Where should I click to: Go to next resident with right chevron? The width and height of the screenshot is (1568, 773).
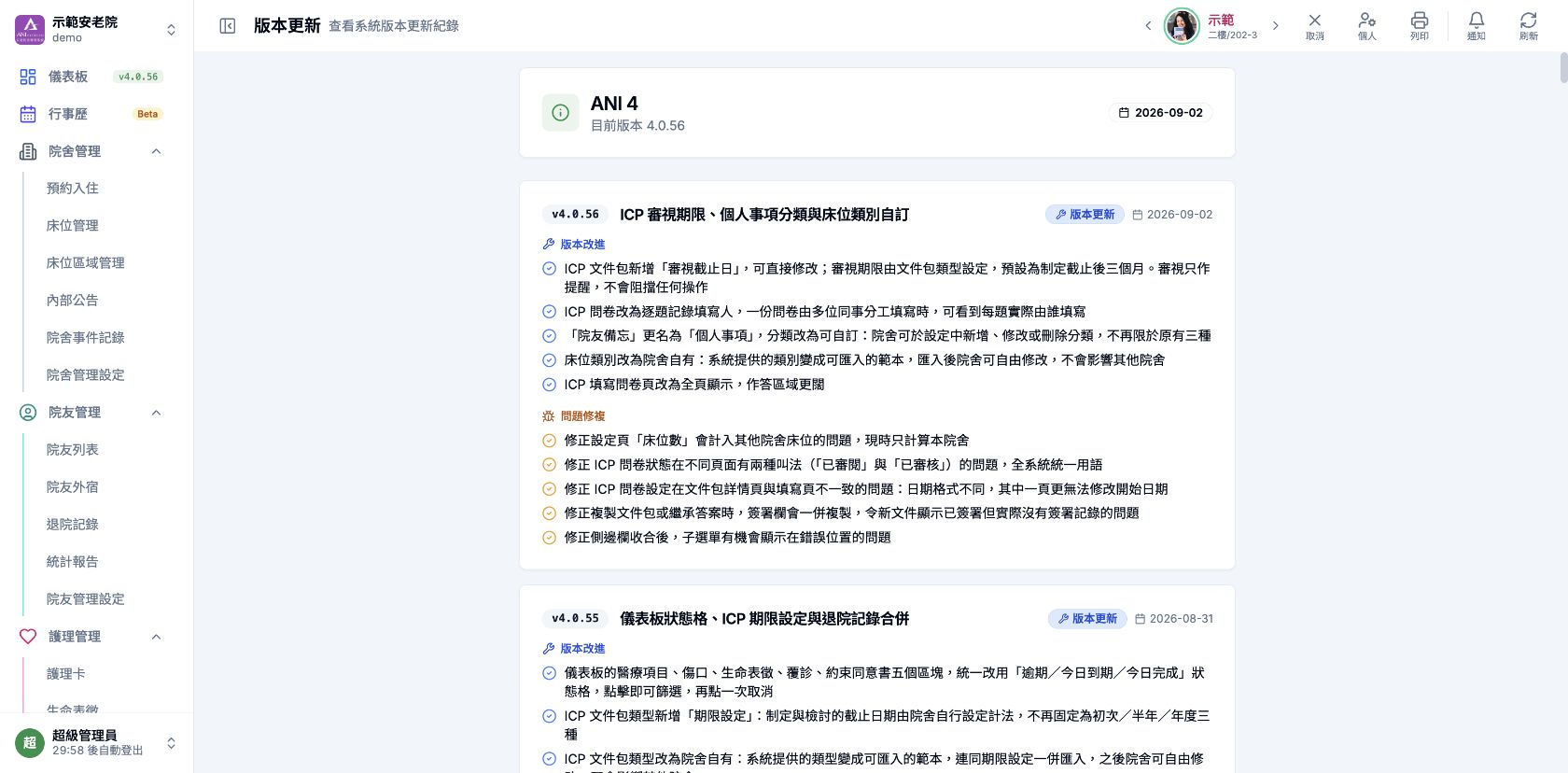tap(1275, 26)
